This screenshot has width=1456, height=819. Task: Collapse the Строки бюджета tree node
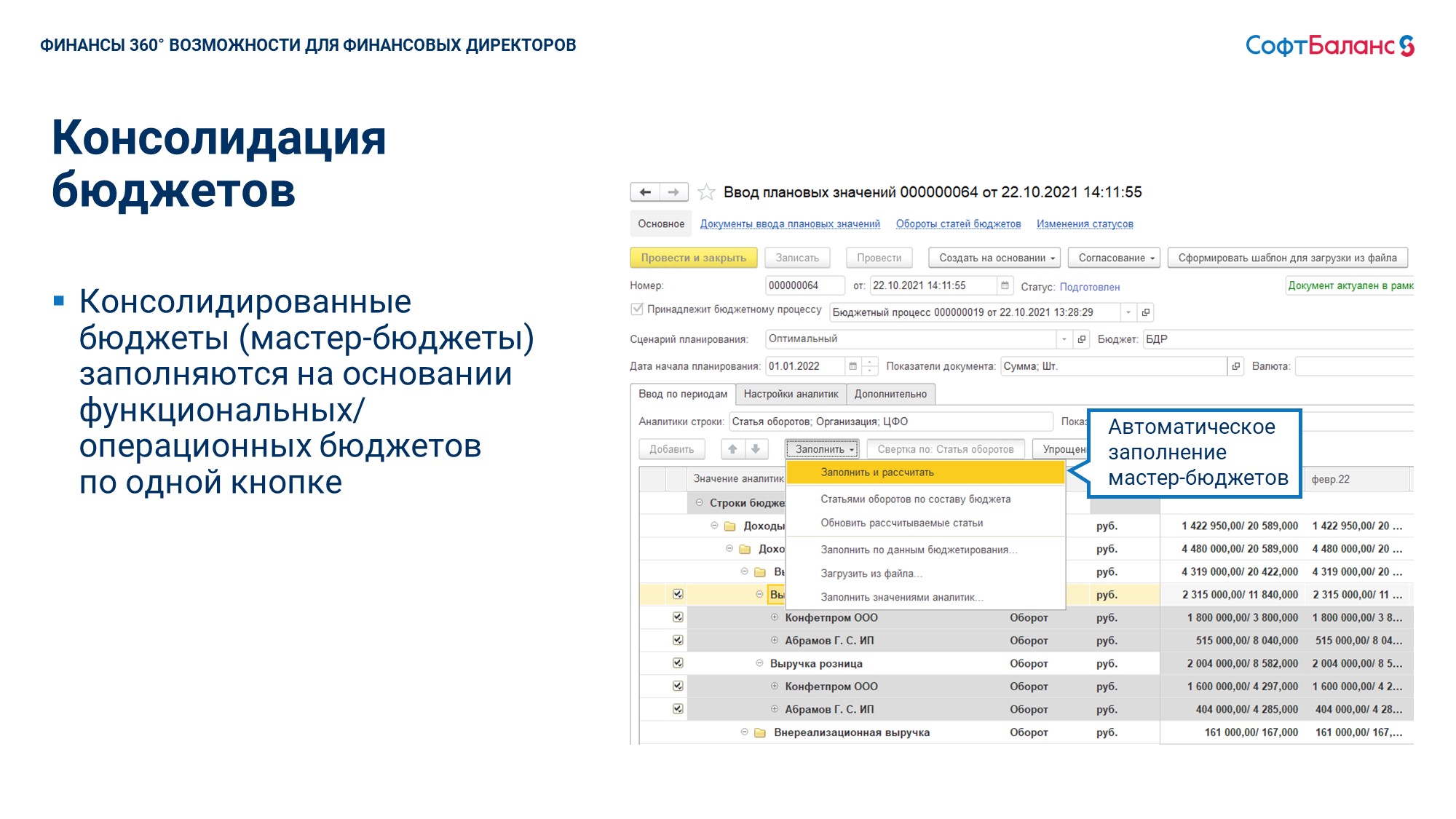pyautogui.click(x=700, y=502)
